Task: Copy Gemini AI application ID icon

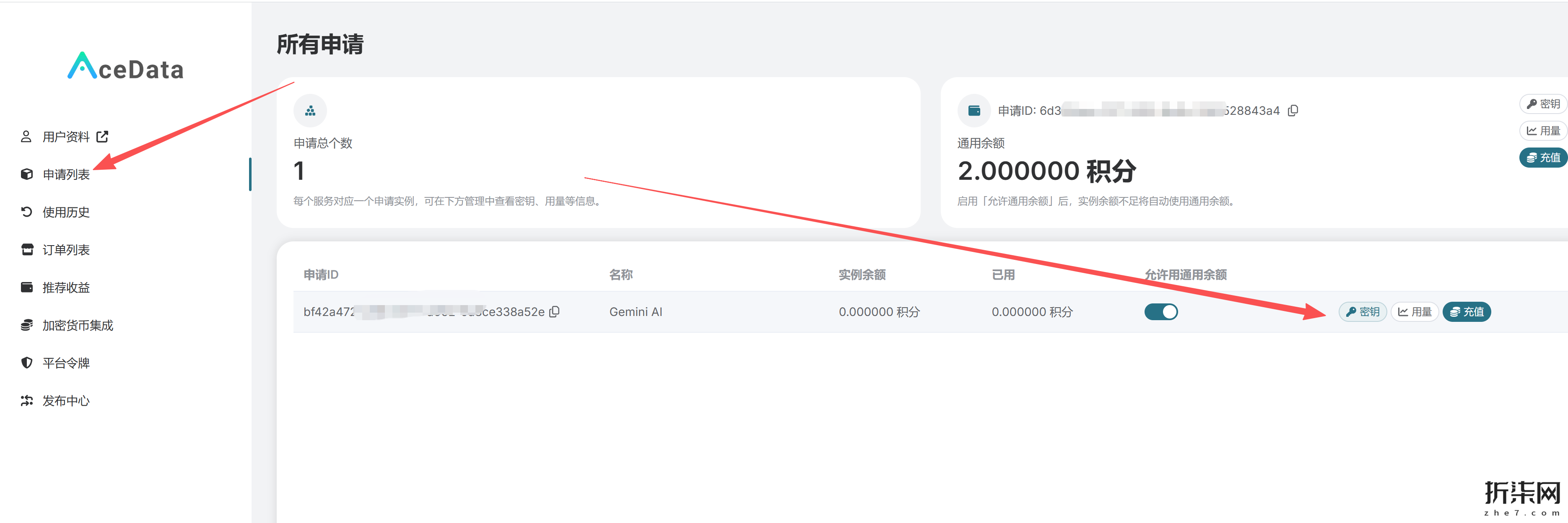Action: [554, 312]
